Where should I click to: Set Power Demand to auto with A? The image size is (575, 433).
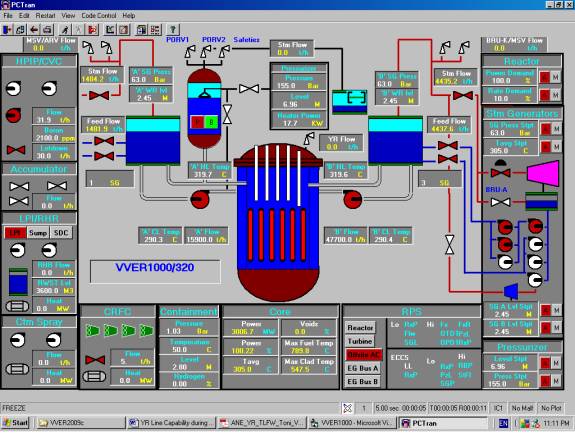click(545, 77)
